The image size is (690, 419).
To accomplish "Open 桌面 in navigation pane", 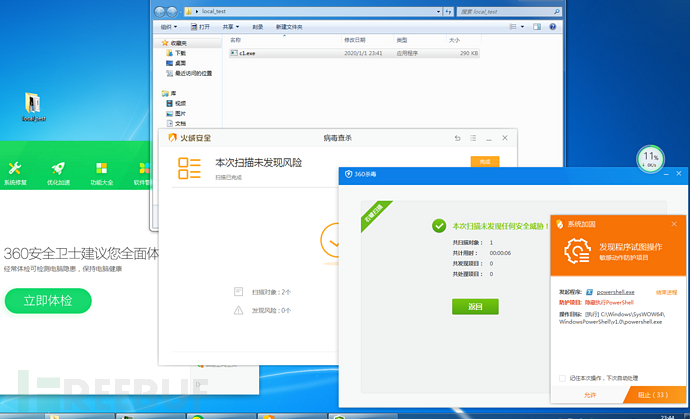I will click(176, 63).
